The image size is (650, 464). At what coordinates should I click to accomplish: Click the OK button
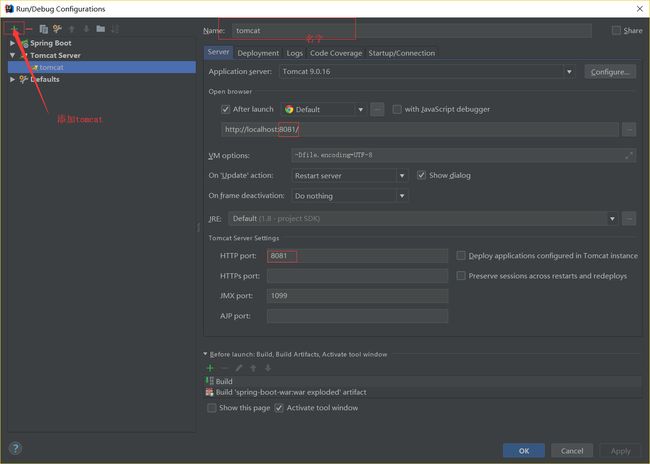[x=524, y=451]
